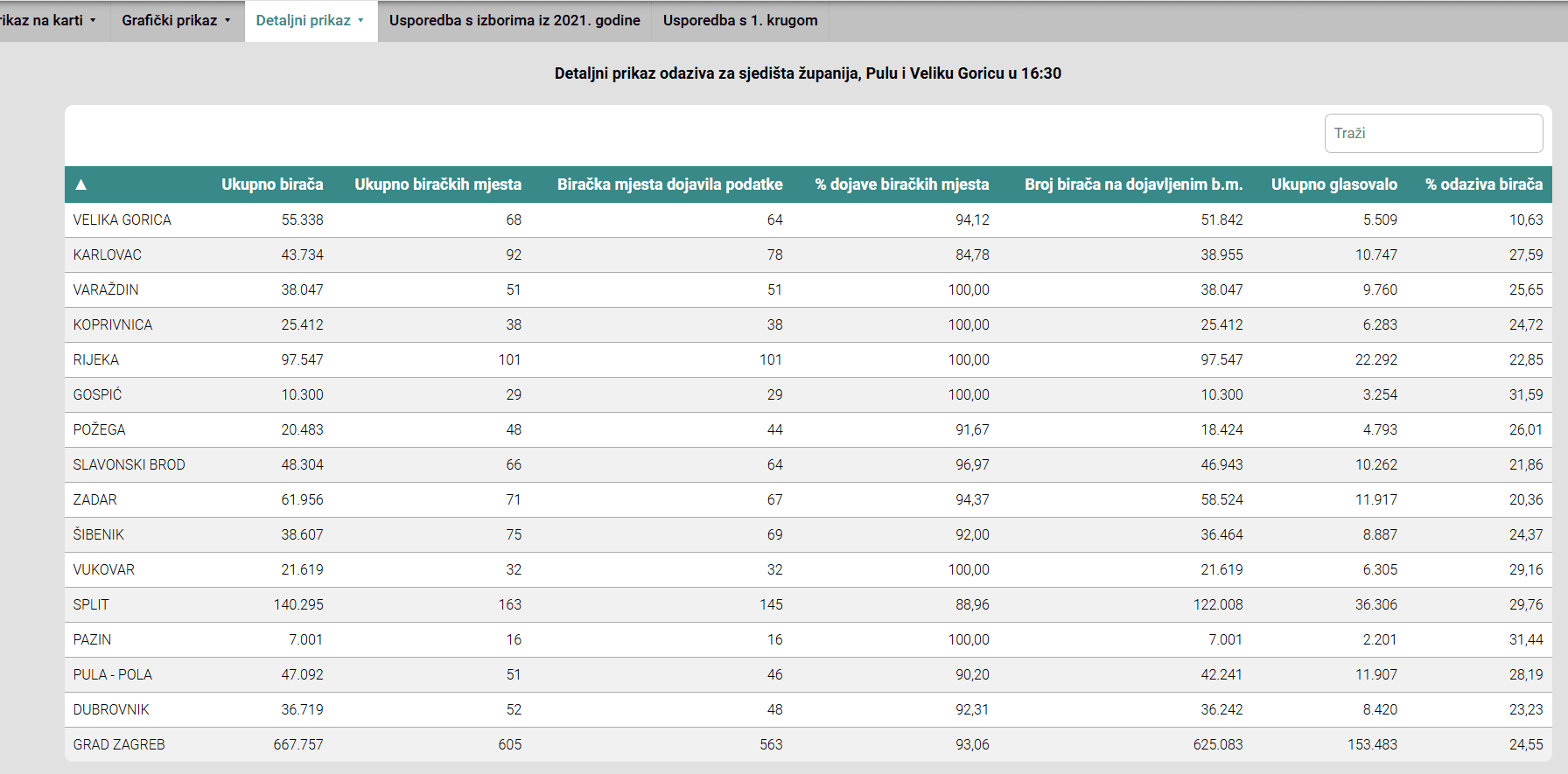Image resolution: width=1568 pixels, height=774 pixels.
Task: Expand the Detaljni prikaz dropdown tab
Action: click(x=310, y=20)
